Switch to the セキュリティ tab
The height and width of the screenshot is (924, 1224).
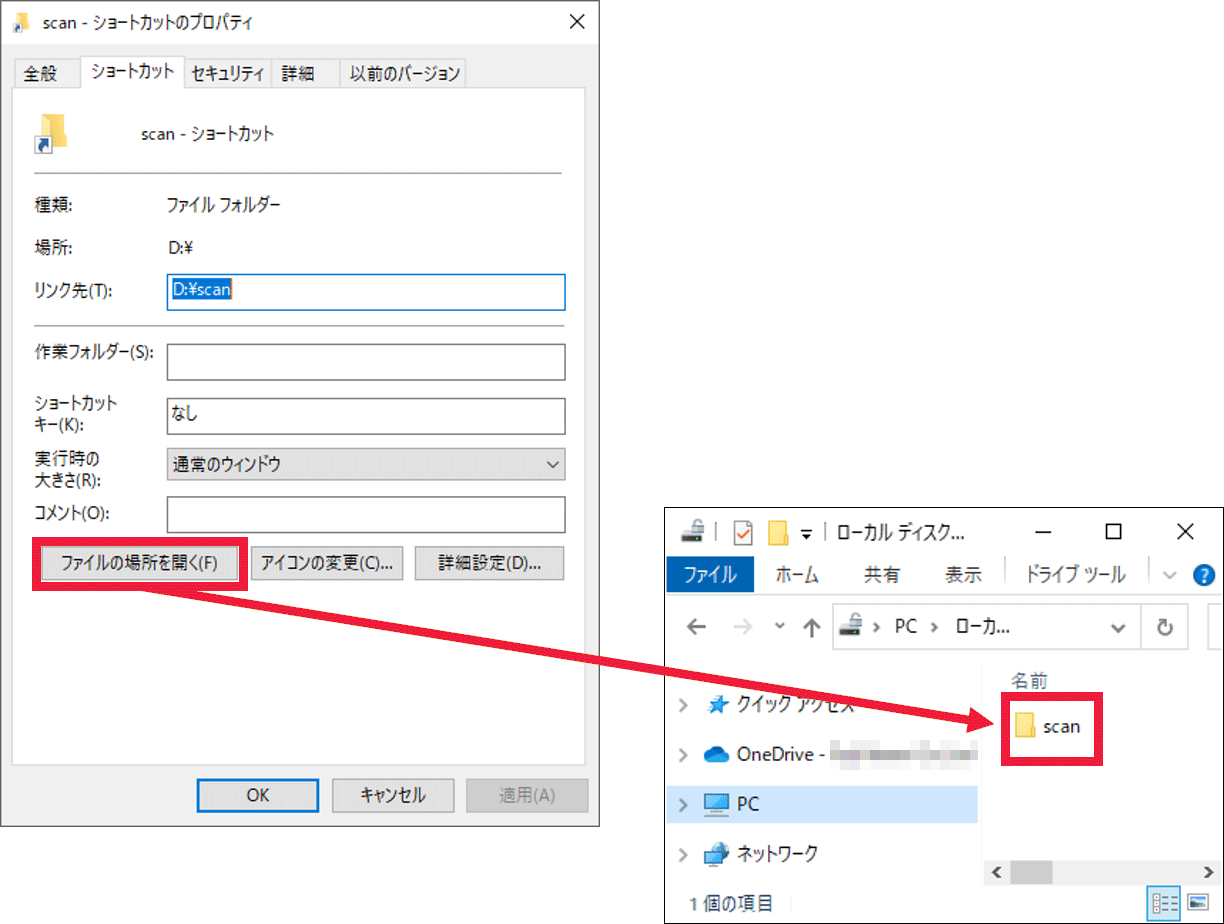tap(228, 73)
